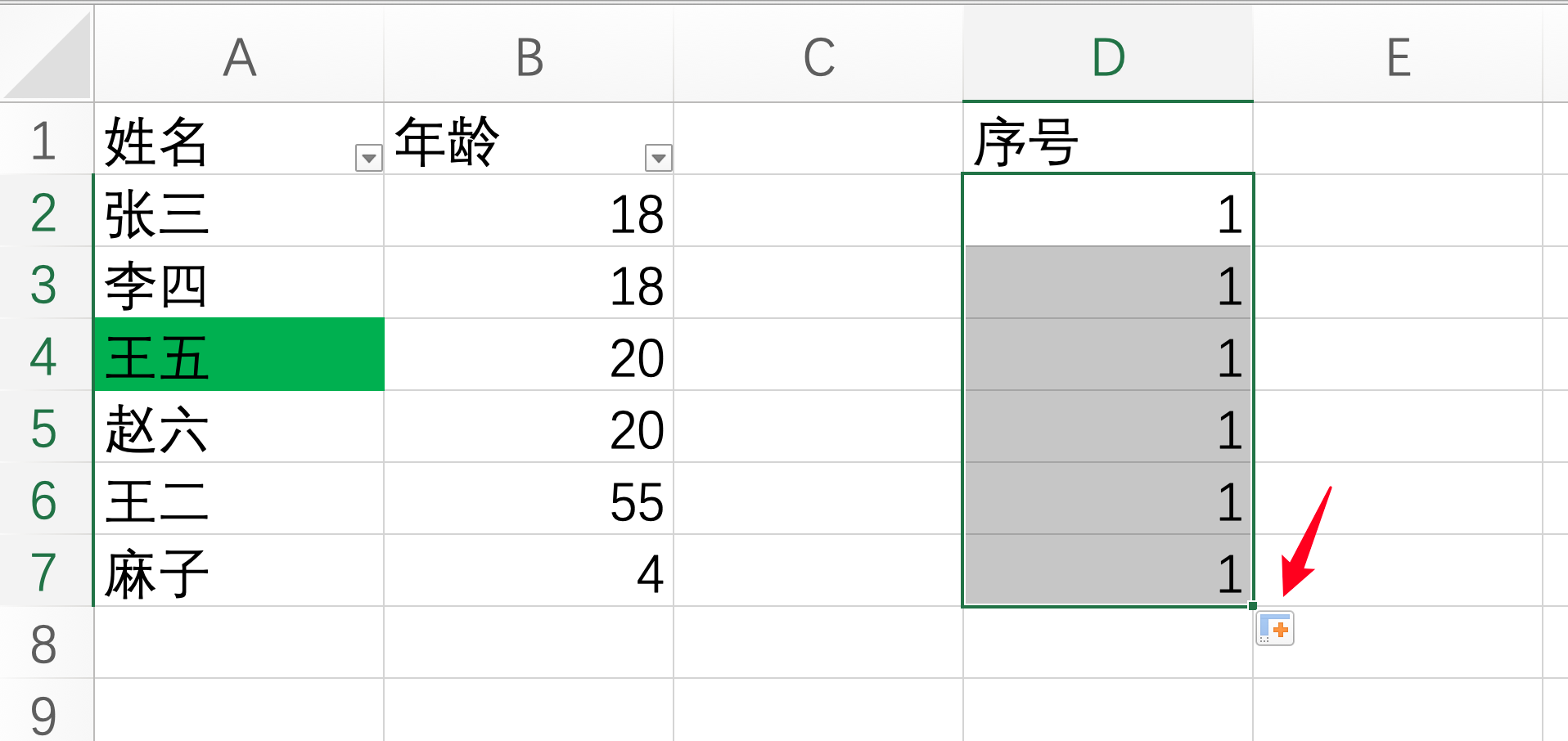The image size is (1568, 741).
Task: Select row 7 header
Action: (45, 572)
